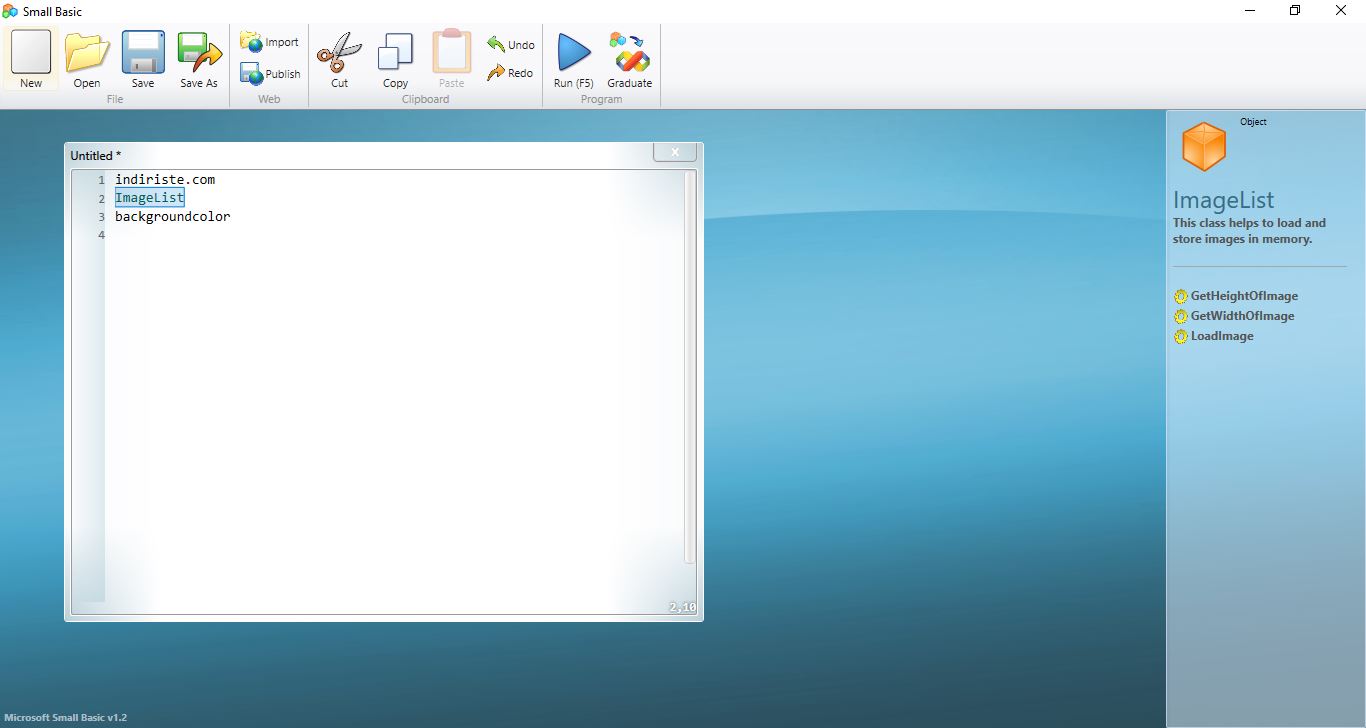Viewport: 1366px width, 728px height.
Task: Click the gear icon beside GetWidthOfImage
Action: pos(1181,316)
